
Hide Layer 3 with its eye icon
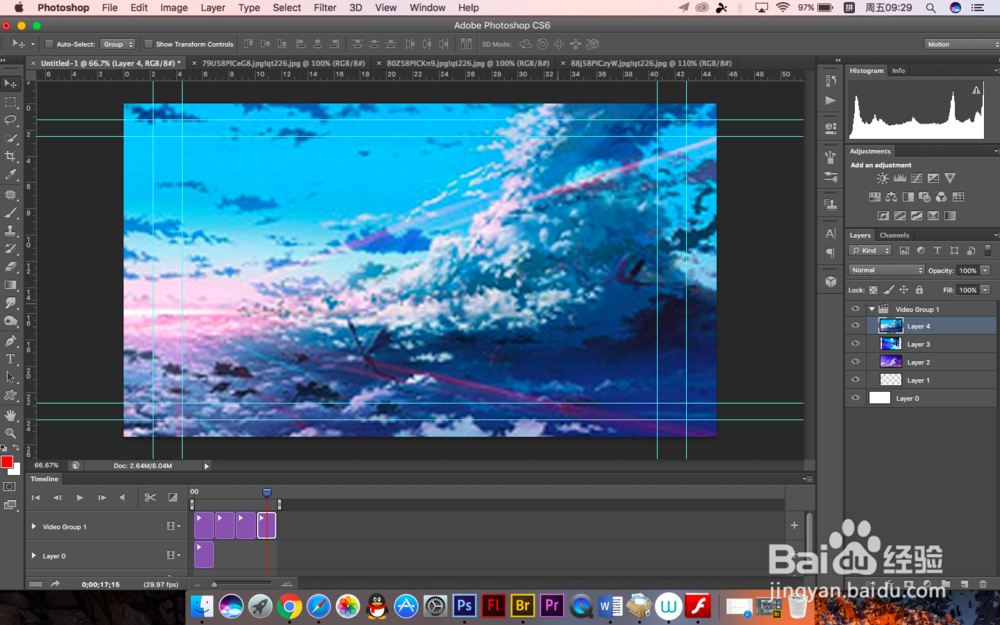coord(856,344)
